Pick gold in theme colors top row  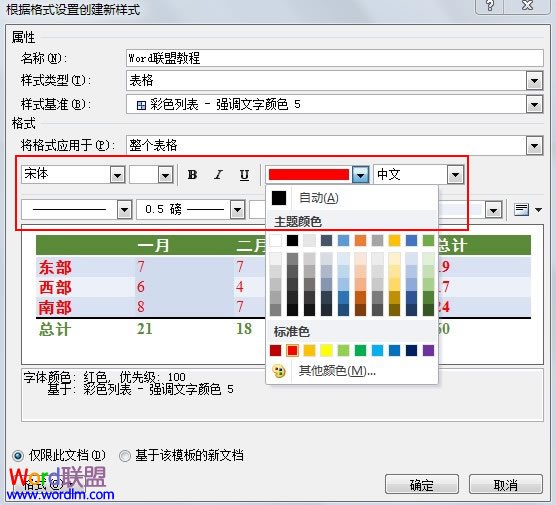pos(394,240)
